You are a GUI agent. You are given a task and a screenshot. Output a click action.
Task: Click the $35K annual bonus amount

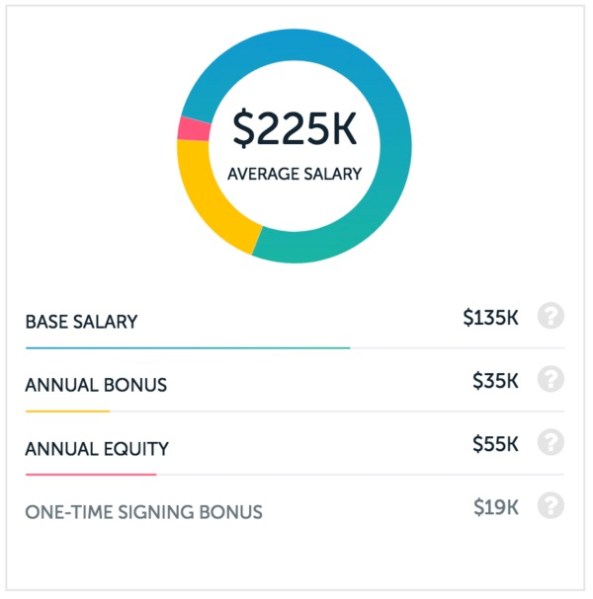[496, 381]
